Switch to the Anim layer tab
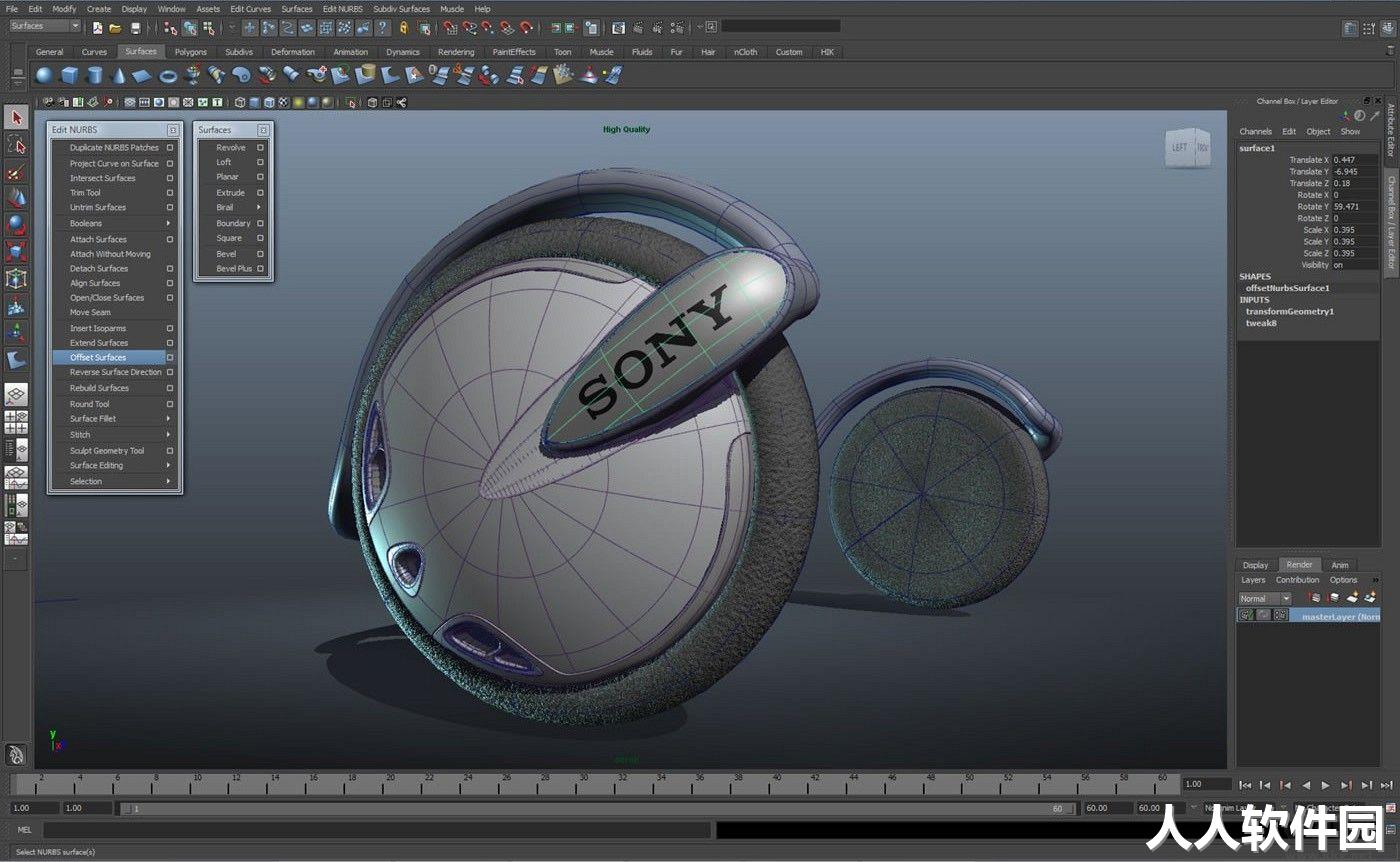The image size is (1400, 862). (1340, 565)
